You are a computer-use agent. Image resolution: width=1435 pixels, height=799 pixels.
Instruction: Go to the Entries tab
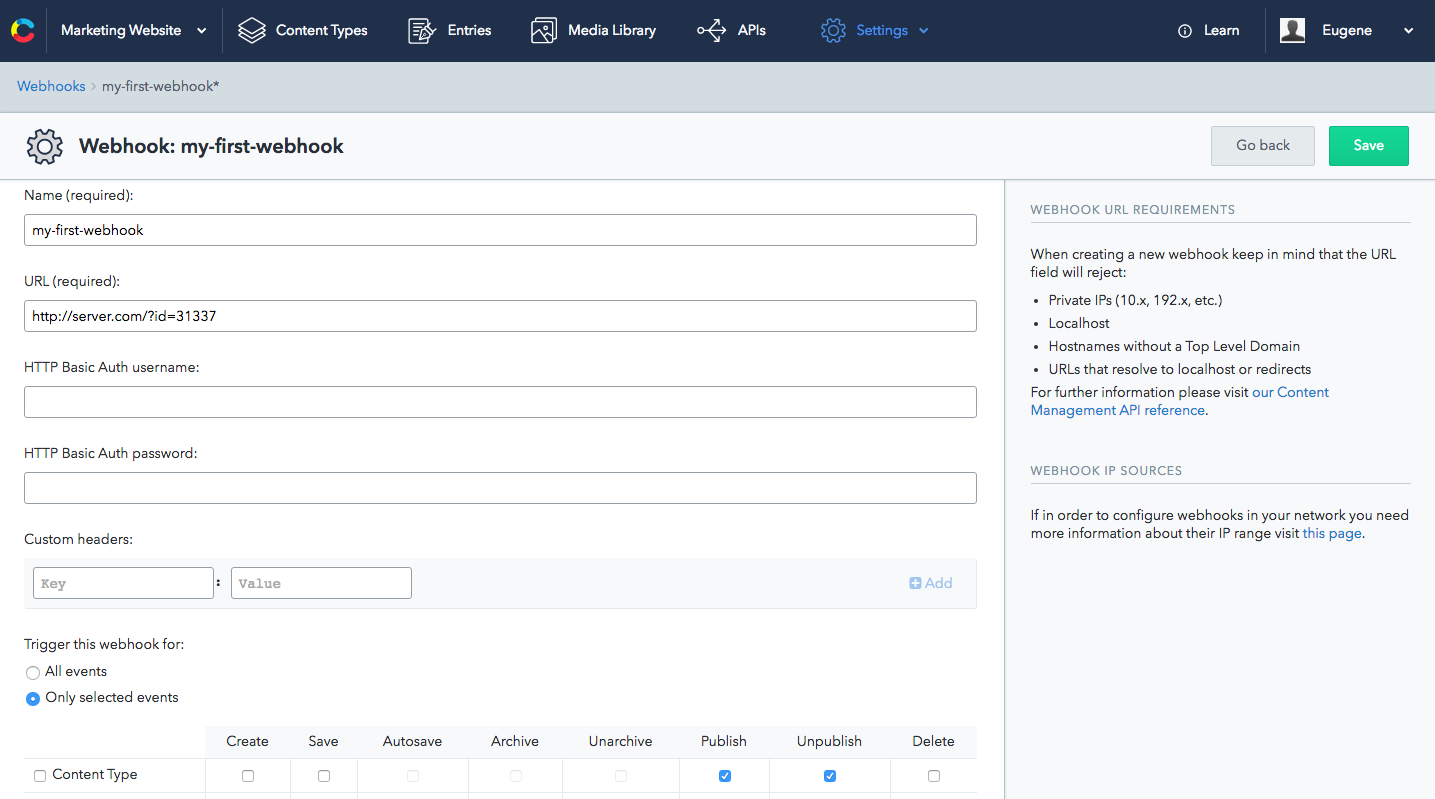pos(450,31)
